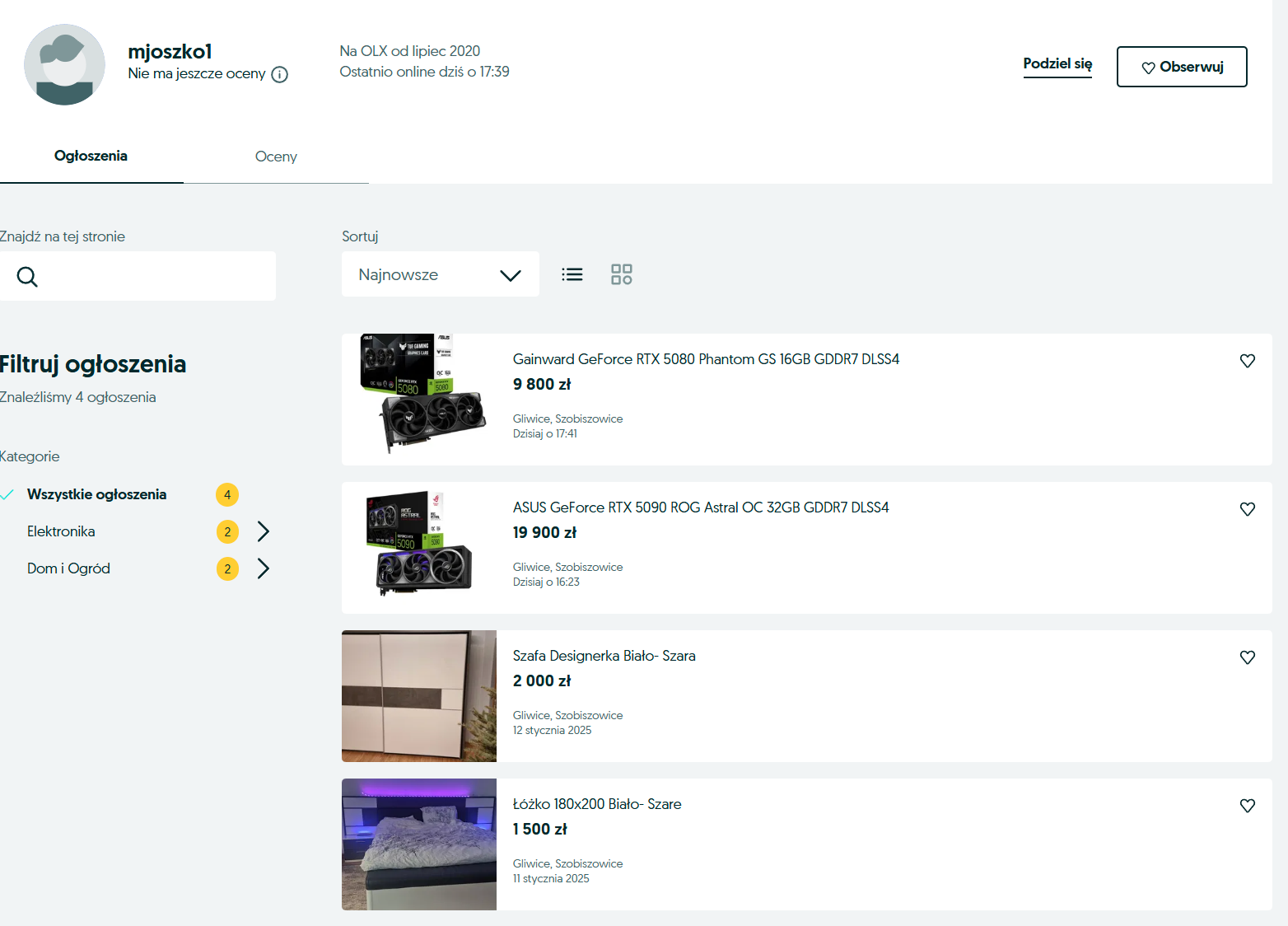Click the info icon next to ratings text

(280, 75)
